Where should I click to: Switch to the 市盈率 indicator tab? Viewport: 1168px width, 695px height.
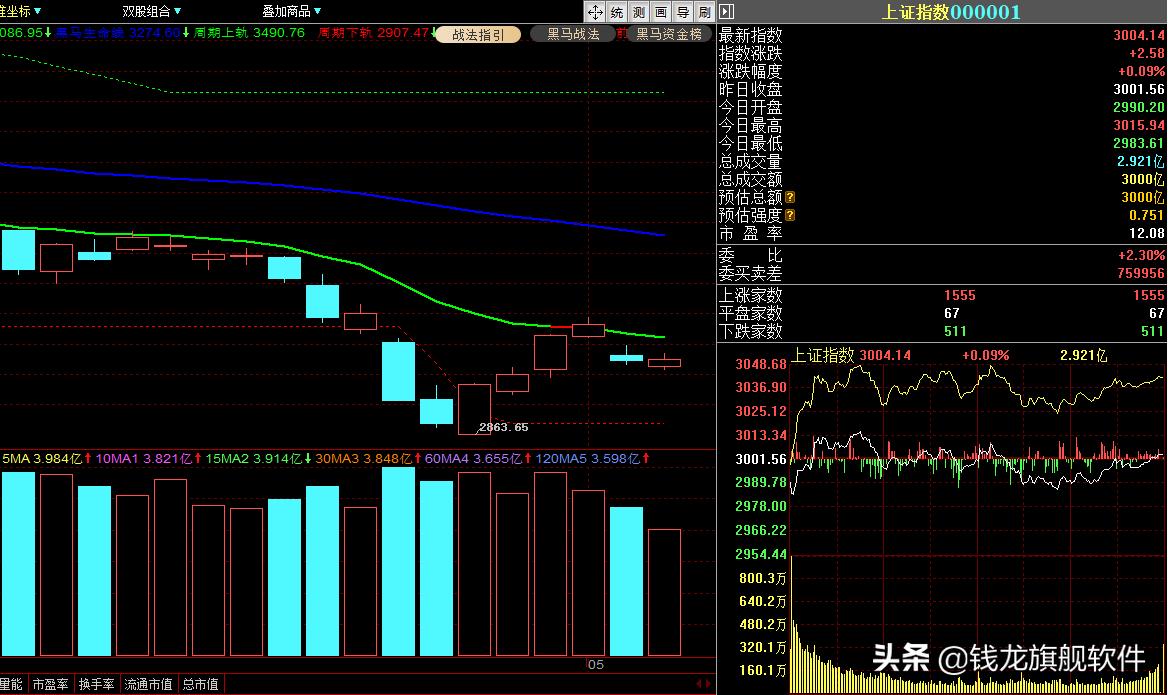[x=51, y=684]
